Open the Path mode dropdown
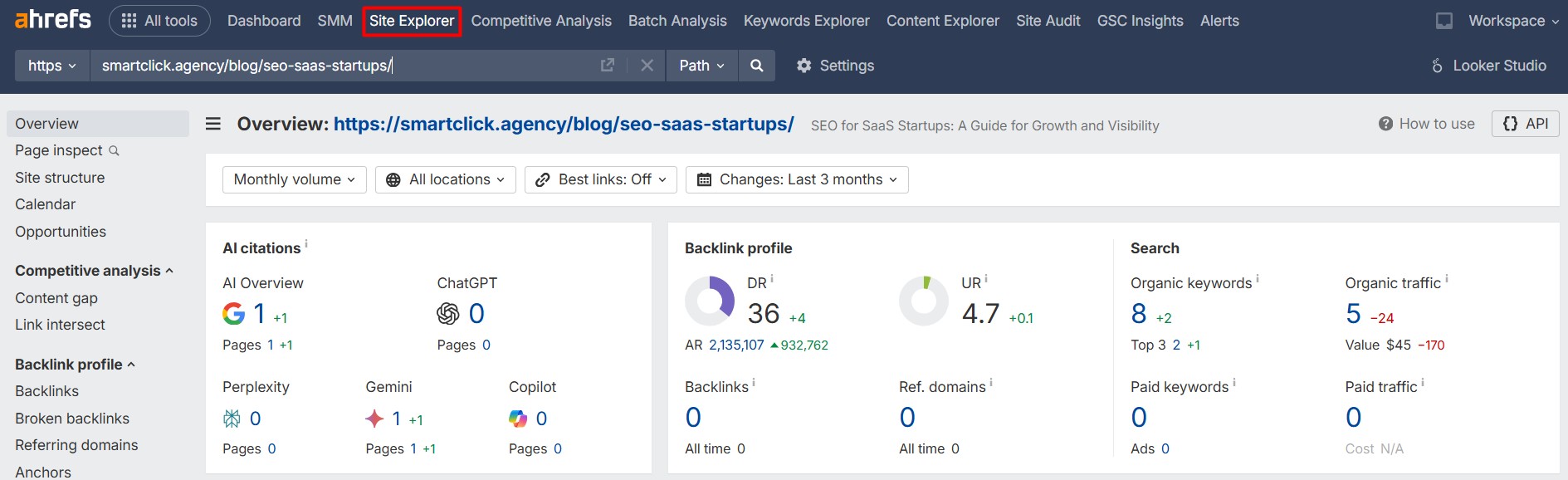This screenshot has height=480, width=1568. (x=701, y=65)
